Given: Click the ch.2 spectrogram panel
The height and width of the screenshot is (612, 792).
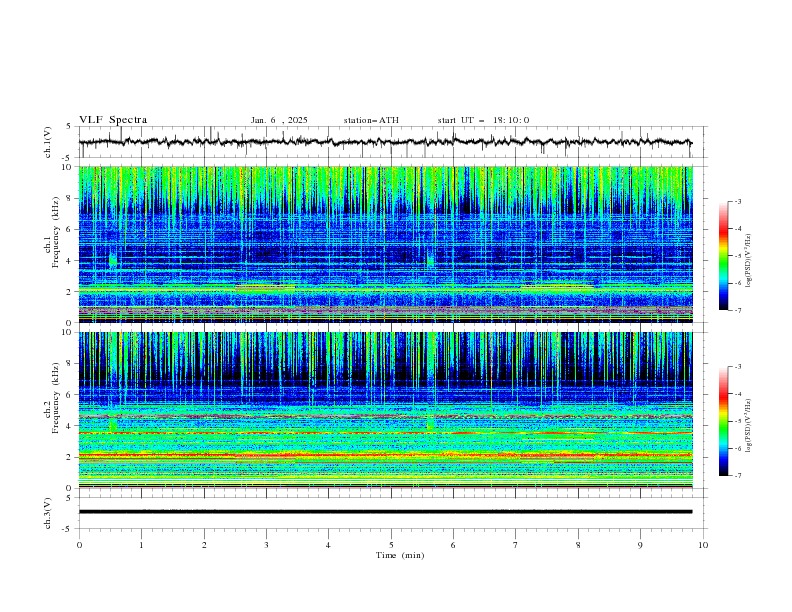Looking at the screenshot, I should click(x=385, y=410).
